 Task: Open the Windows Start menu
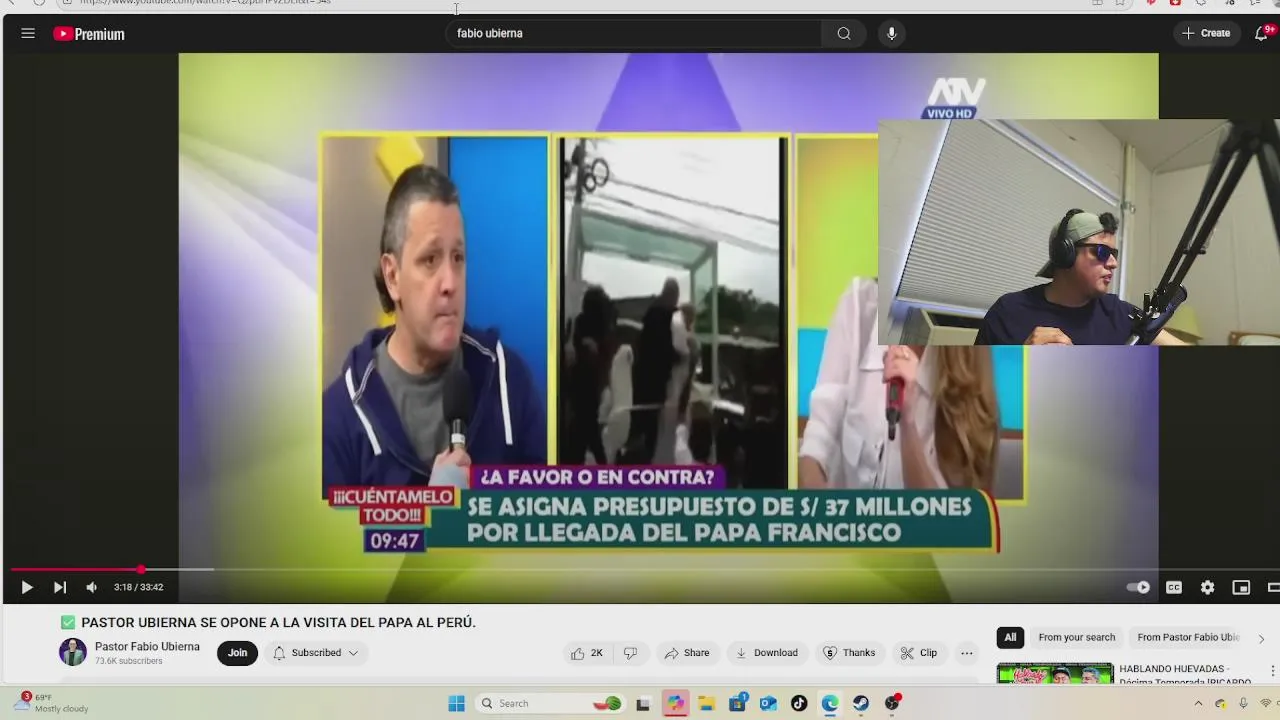coord(456,703)
